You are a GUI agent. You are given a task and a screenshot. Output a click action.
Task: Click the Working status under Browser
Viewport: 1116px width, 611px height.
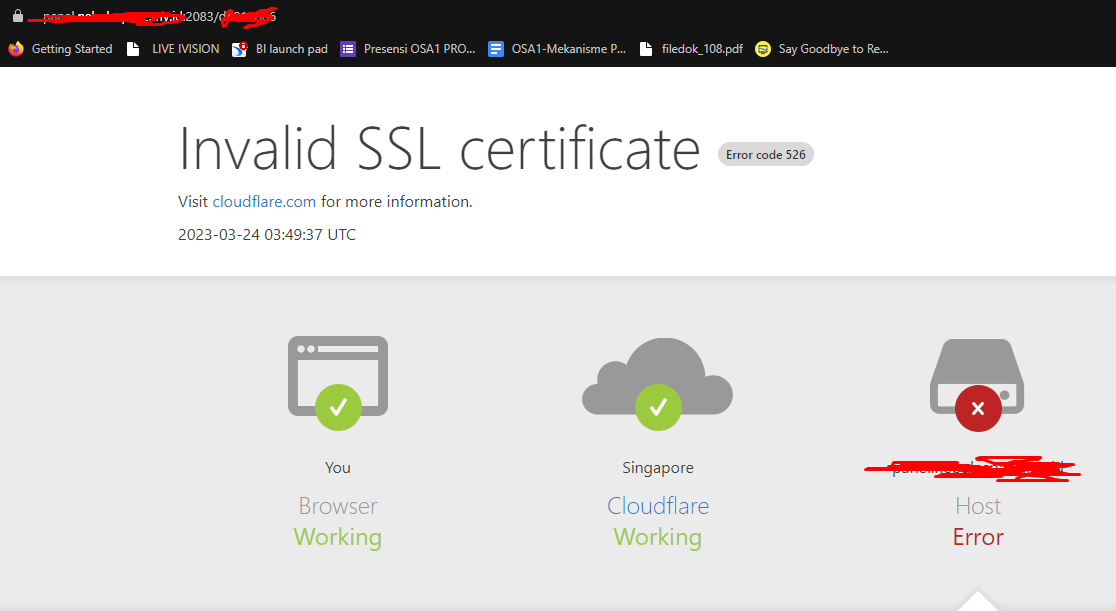click(338, 537)
